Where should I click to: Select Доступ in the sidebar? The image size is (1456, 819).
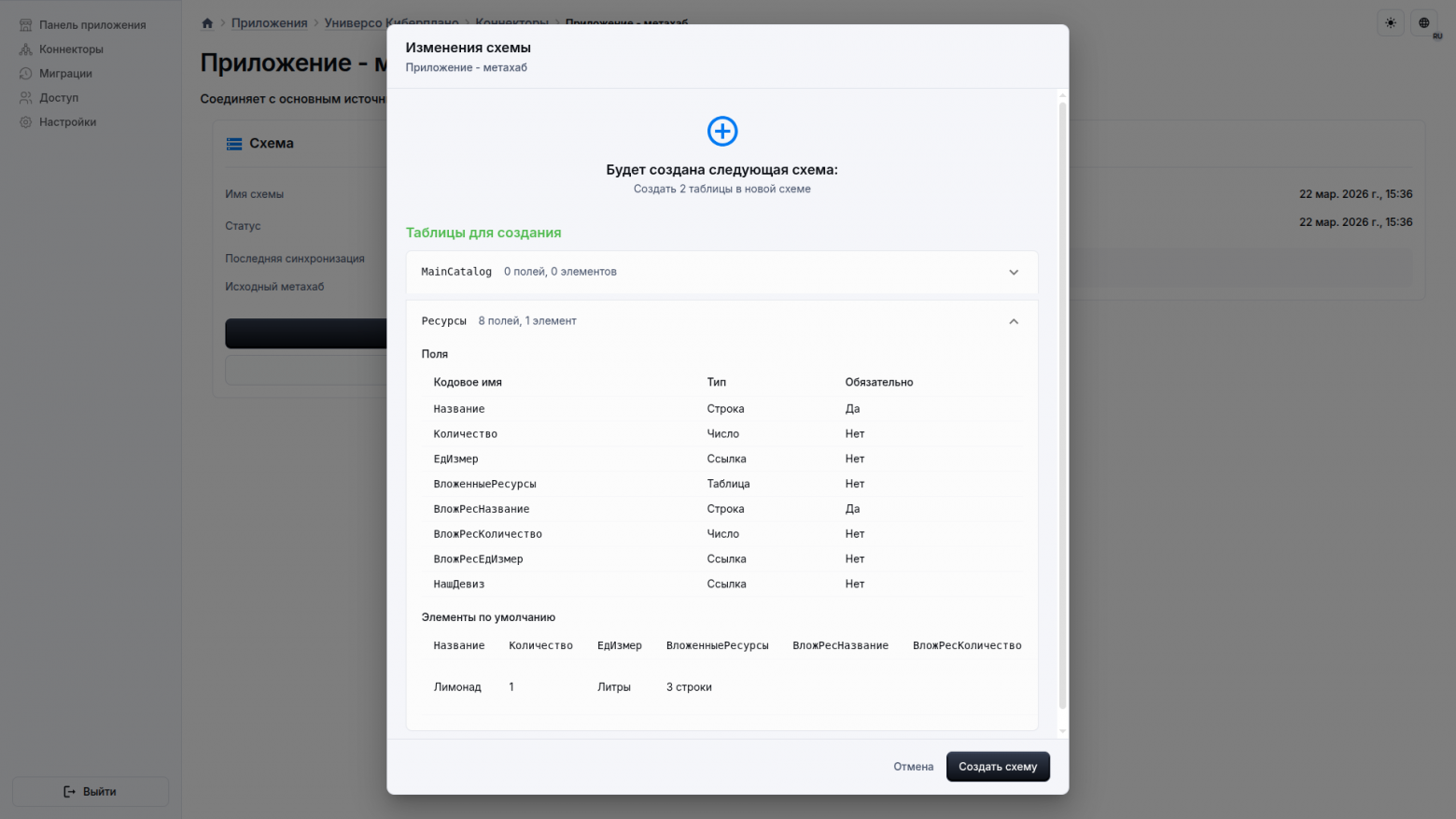(x=59, y=98)
